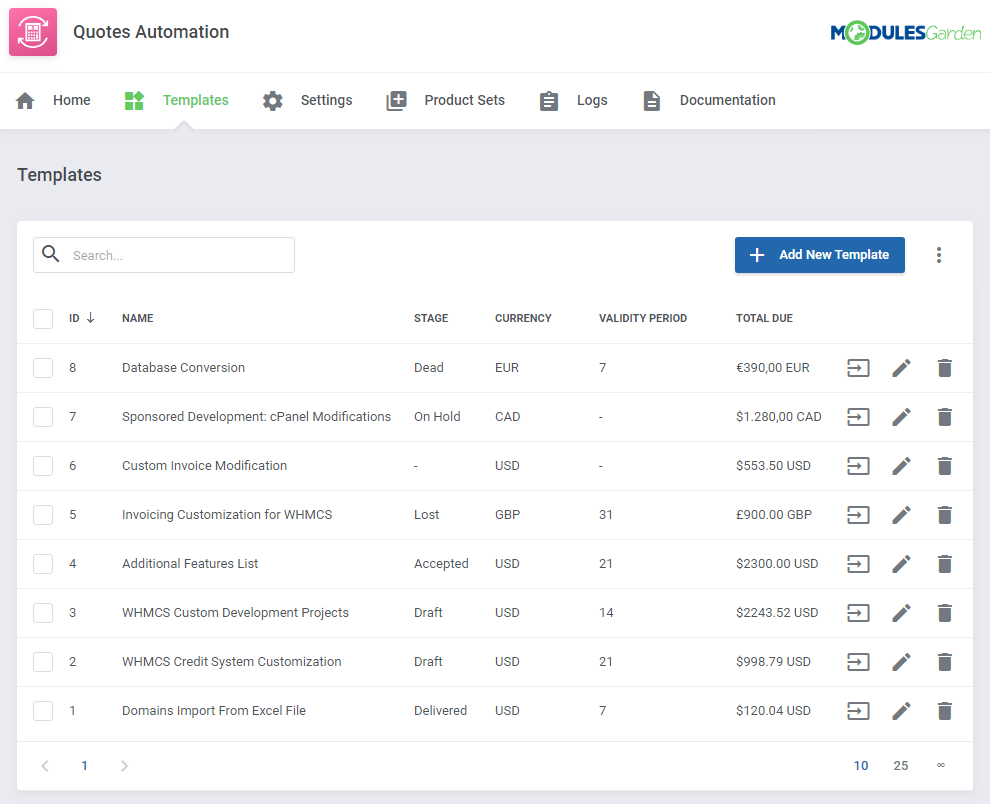Delete Additional Features List template

[x=945, y=564]
